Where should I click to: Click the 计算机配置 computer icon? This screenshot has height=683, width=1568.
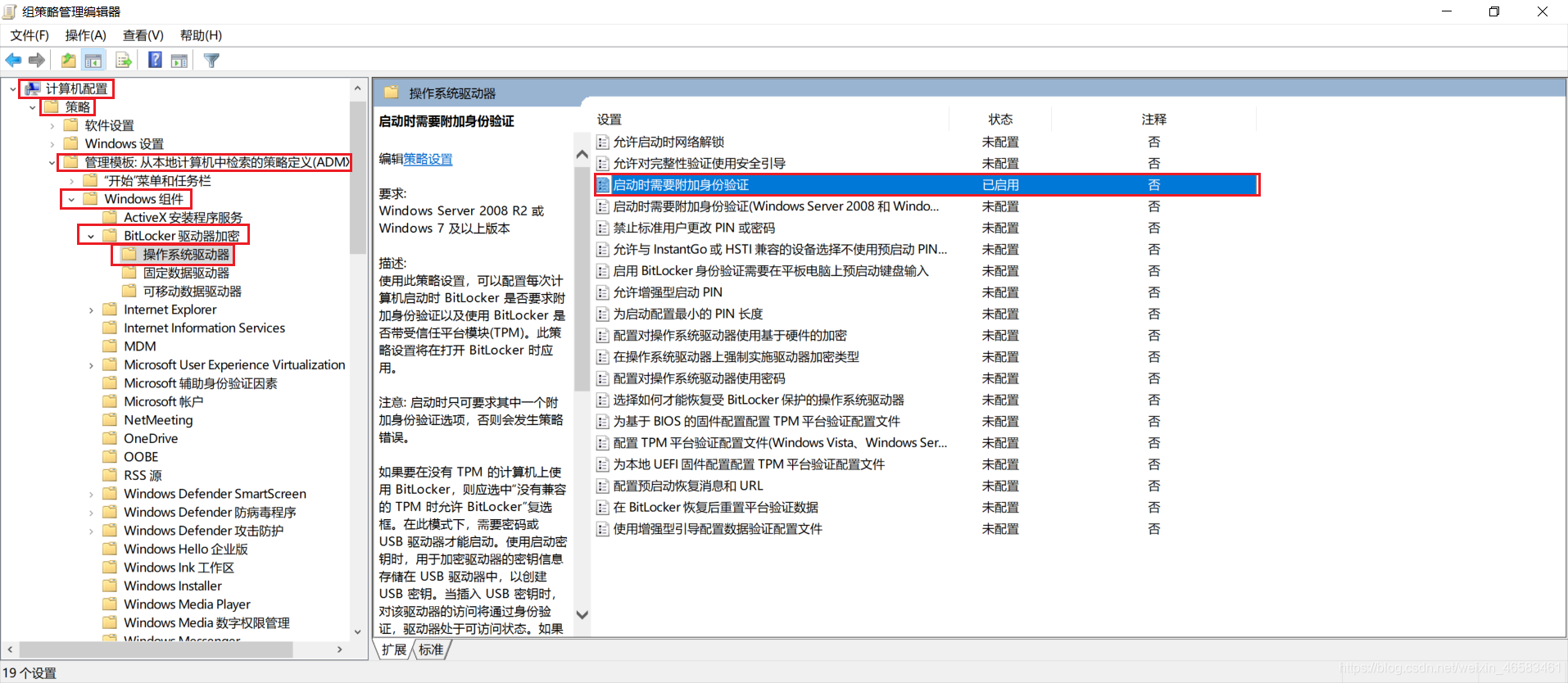click(32, 88)
